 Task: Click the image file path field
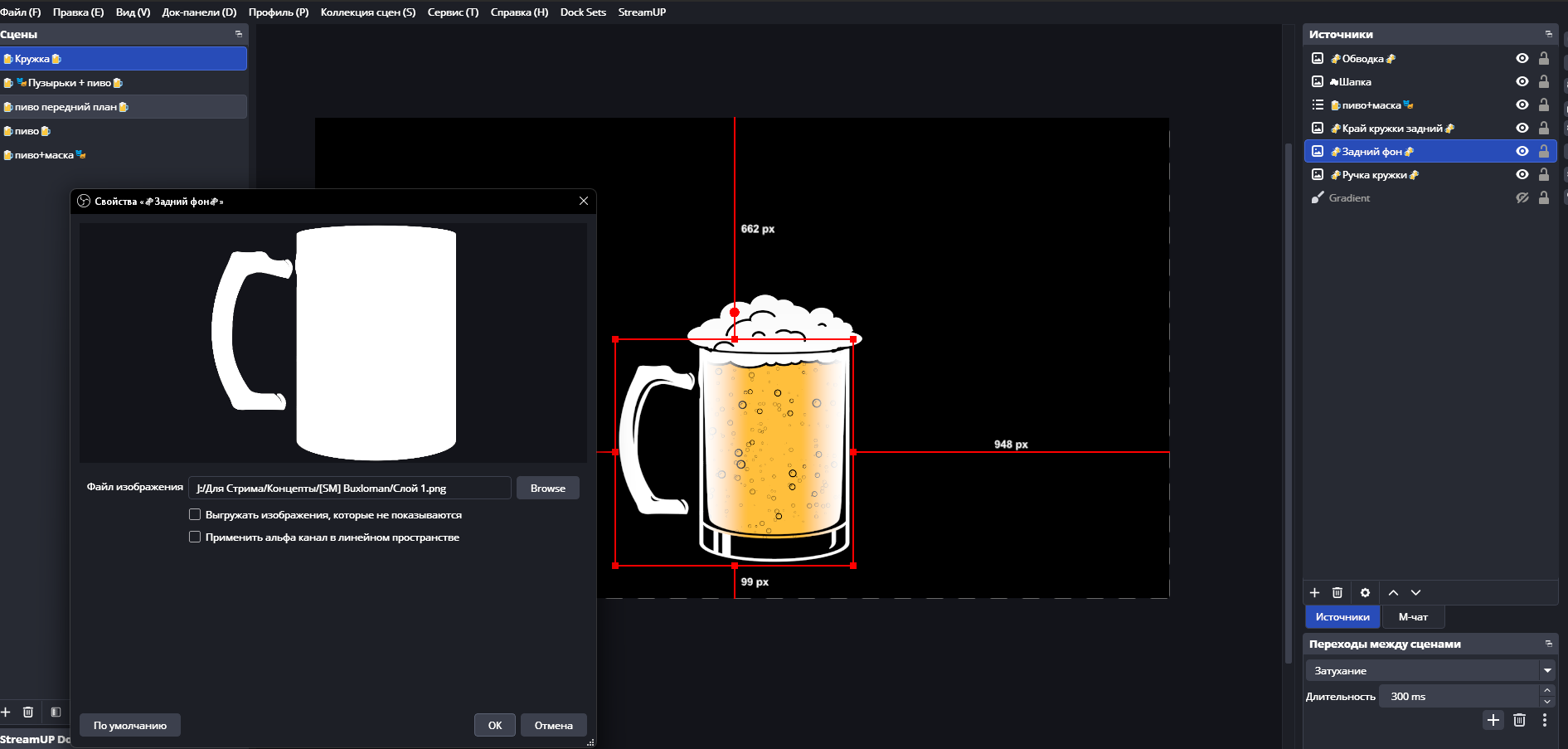coord(349,489)
